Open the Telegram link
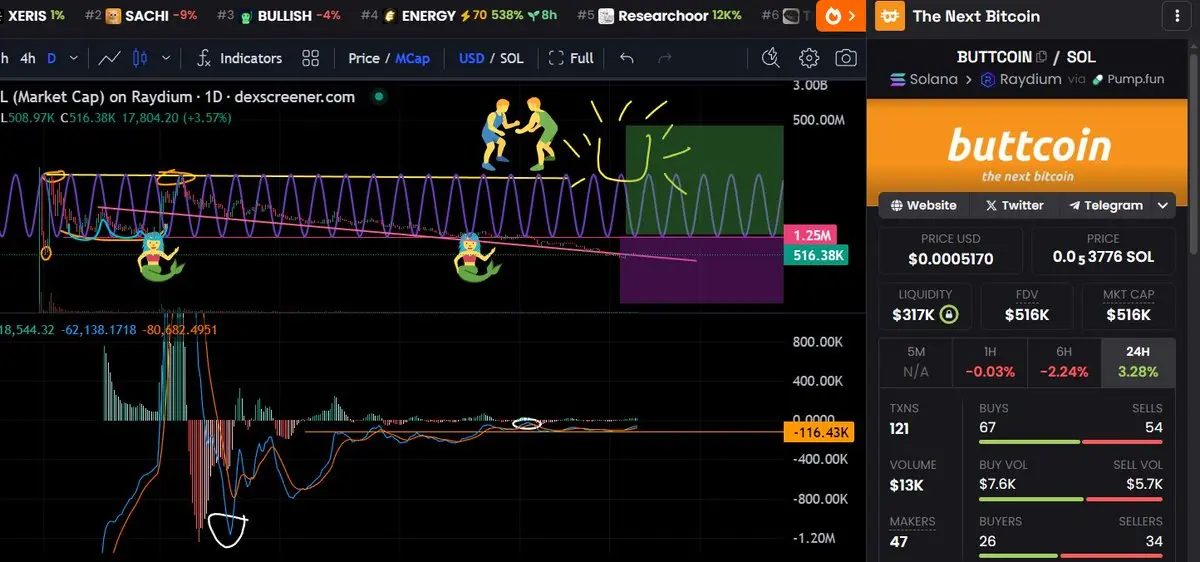Image resolution: width=1200 pixels, height=562 pixels. [1105, 205]
